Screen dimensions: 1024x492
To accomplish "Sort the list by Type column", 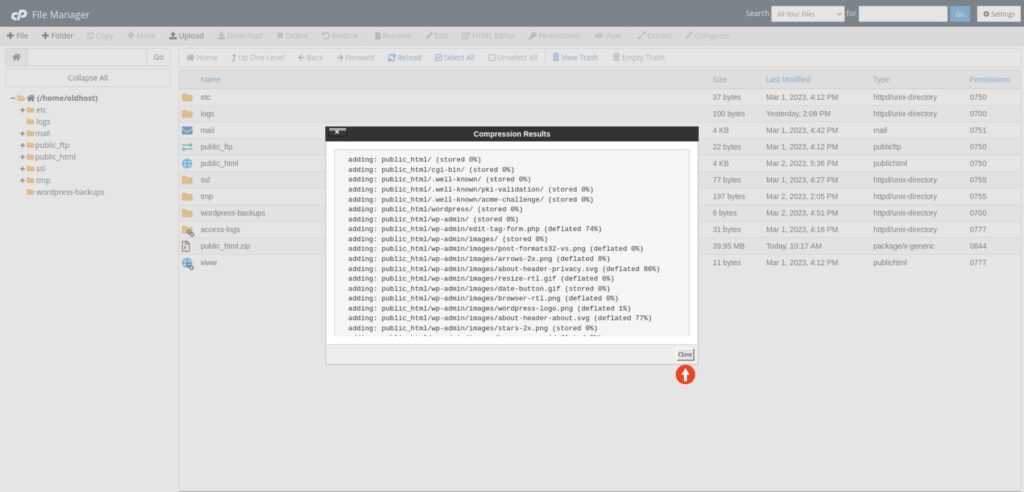I will click(881, 80).
